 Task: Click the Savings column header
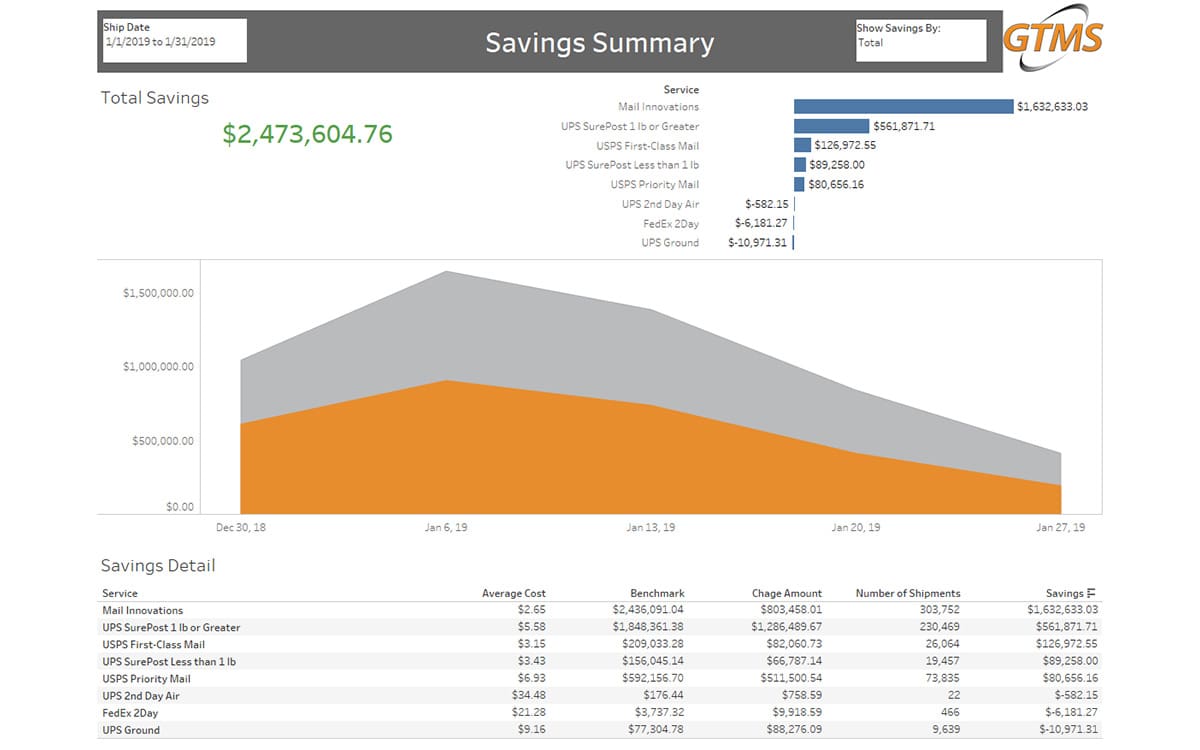tap(1065, 594)
